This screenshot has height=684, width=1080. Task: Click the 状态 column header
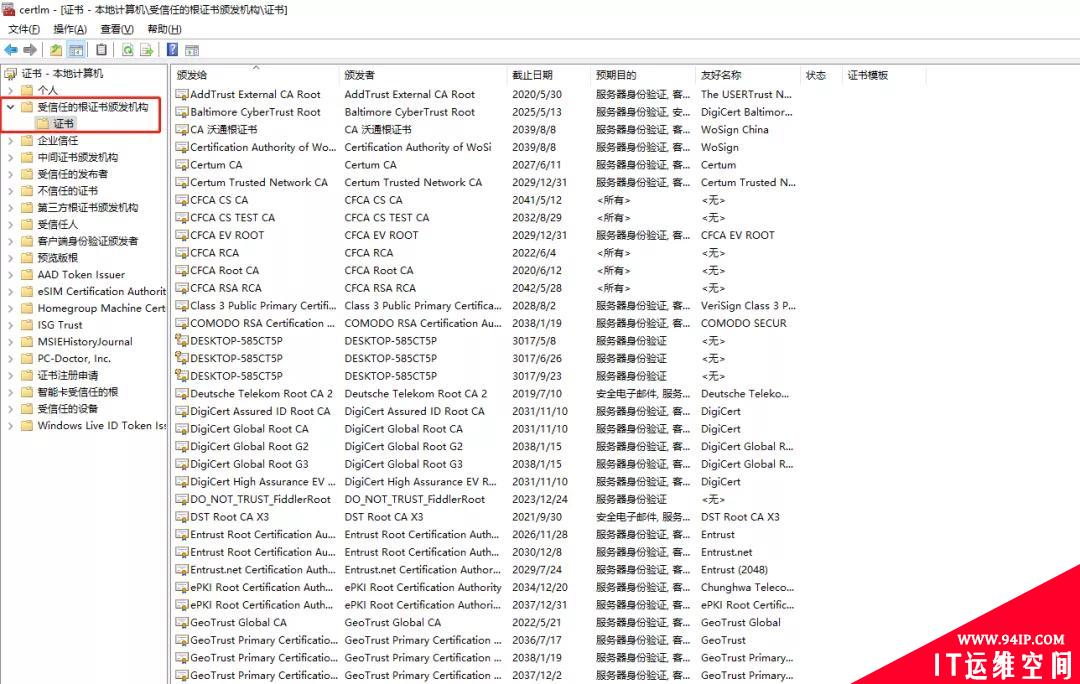pyautogui.click(x=821, y=75)
